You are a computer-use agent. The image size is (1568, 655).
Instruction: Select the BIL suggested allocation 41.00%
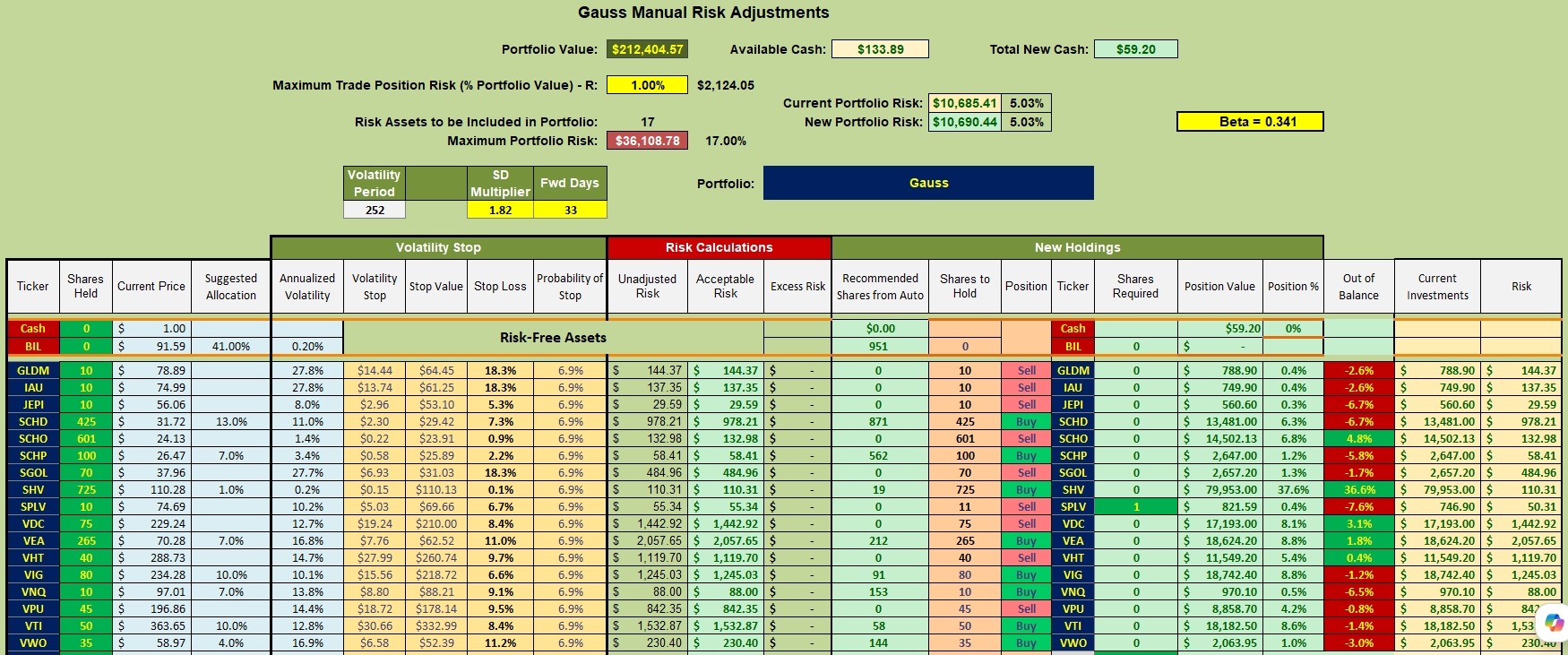[x=231, y=346]
